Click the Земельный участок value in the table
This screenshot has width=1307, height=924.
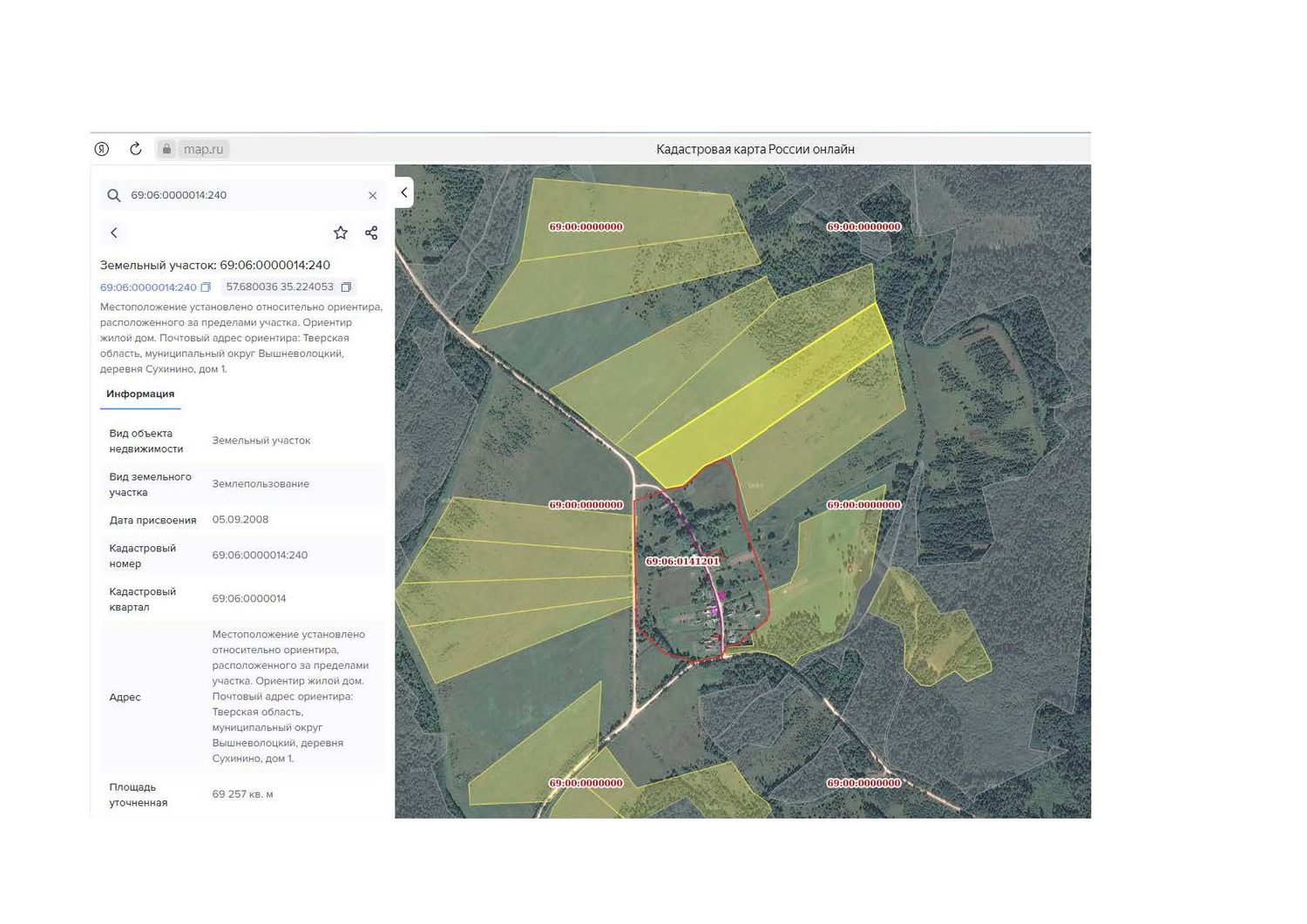click(x=261, y=440)
